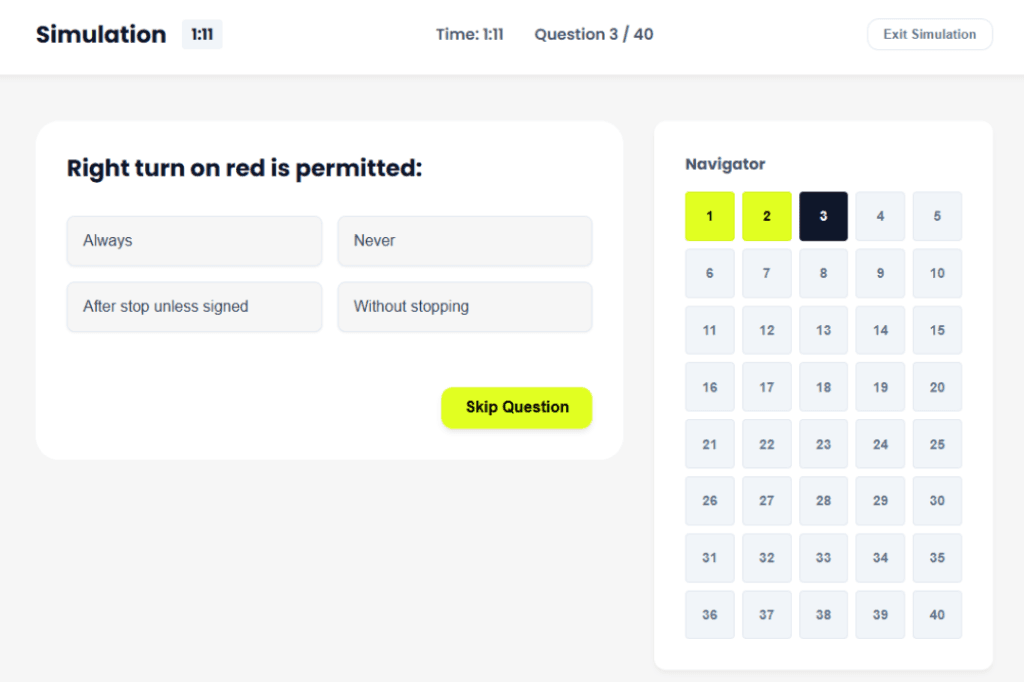The image size is (1024, 682).
Task: Jump to question 20
Action: point(937,387)
